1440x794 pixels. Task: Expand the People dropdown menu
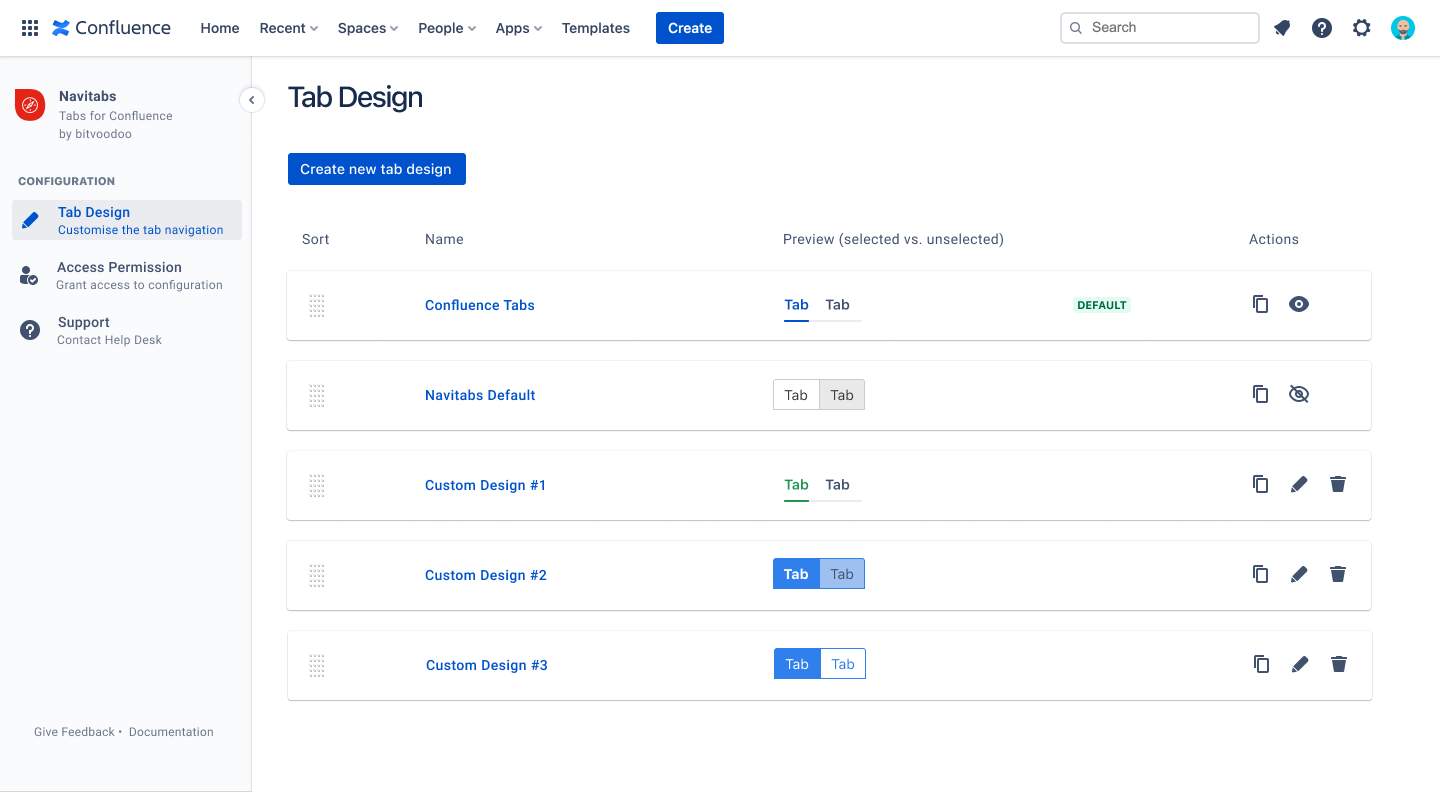[x=447, y=28]
